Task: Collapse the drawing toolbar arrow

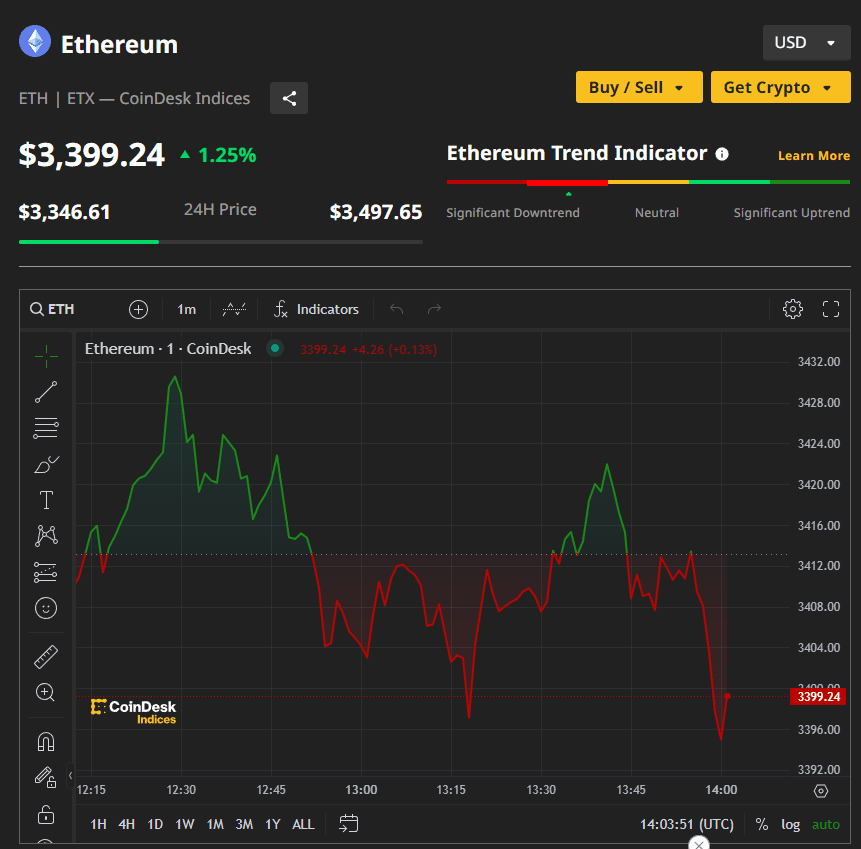Action: (70, 775)
